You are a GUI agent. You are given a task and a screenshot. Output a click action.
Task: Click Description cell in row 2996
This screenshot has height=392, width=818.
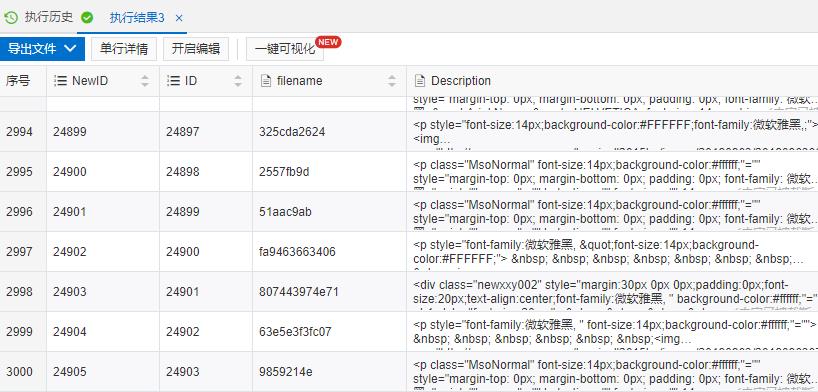tap(612, 211)
